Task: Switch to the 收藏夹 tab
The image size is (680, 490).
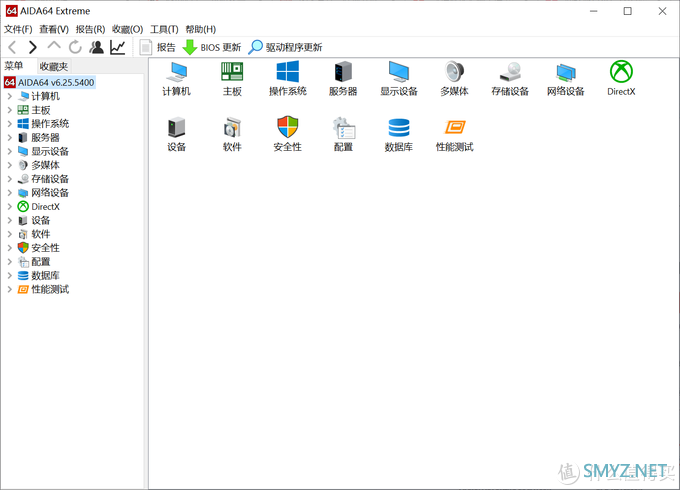Action: 54,66
